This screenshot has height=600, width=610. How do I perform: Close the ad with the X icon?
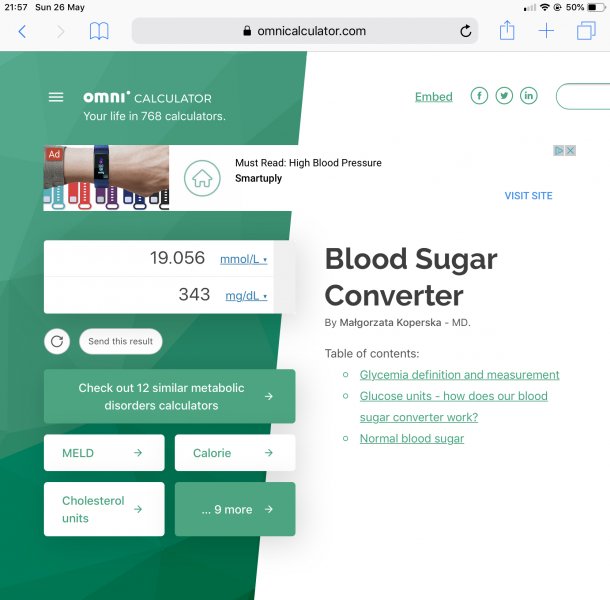[x=570, y=150]
